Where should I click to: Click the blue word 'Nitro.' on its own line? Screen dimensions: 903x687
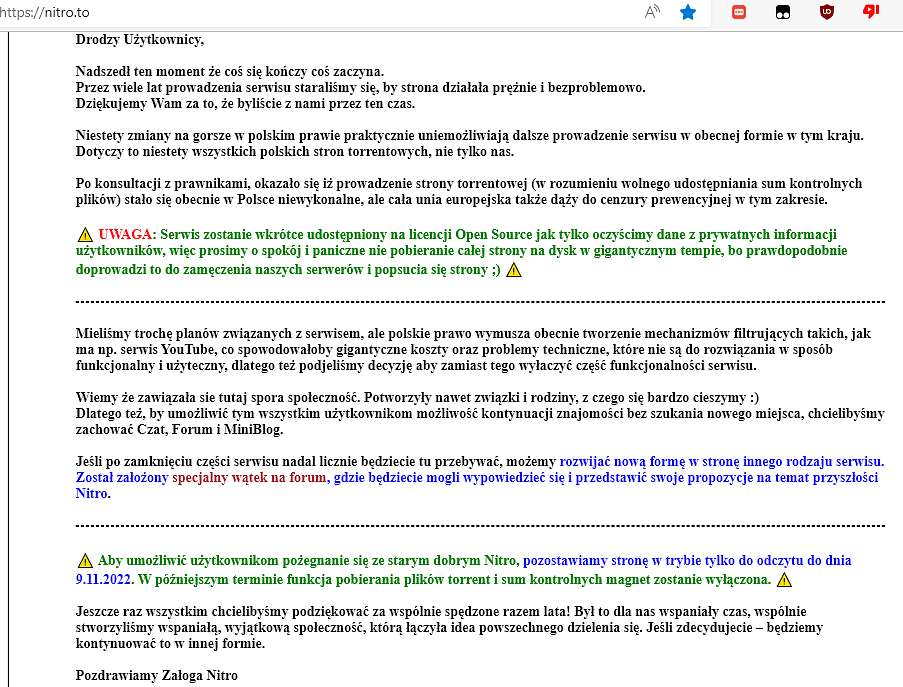click(x=93, y=494)
